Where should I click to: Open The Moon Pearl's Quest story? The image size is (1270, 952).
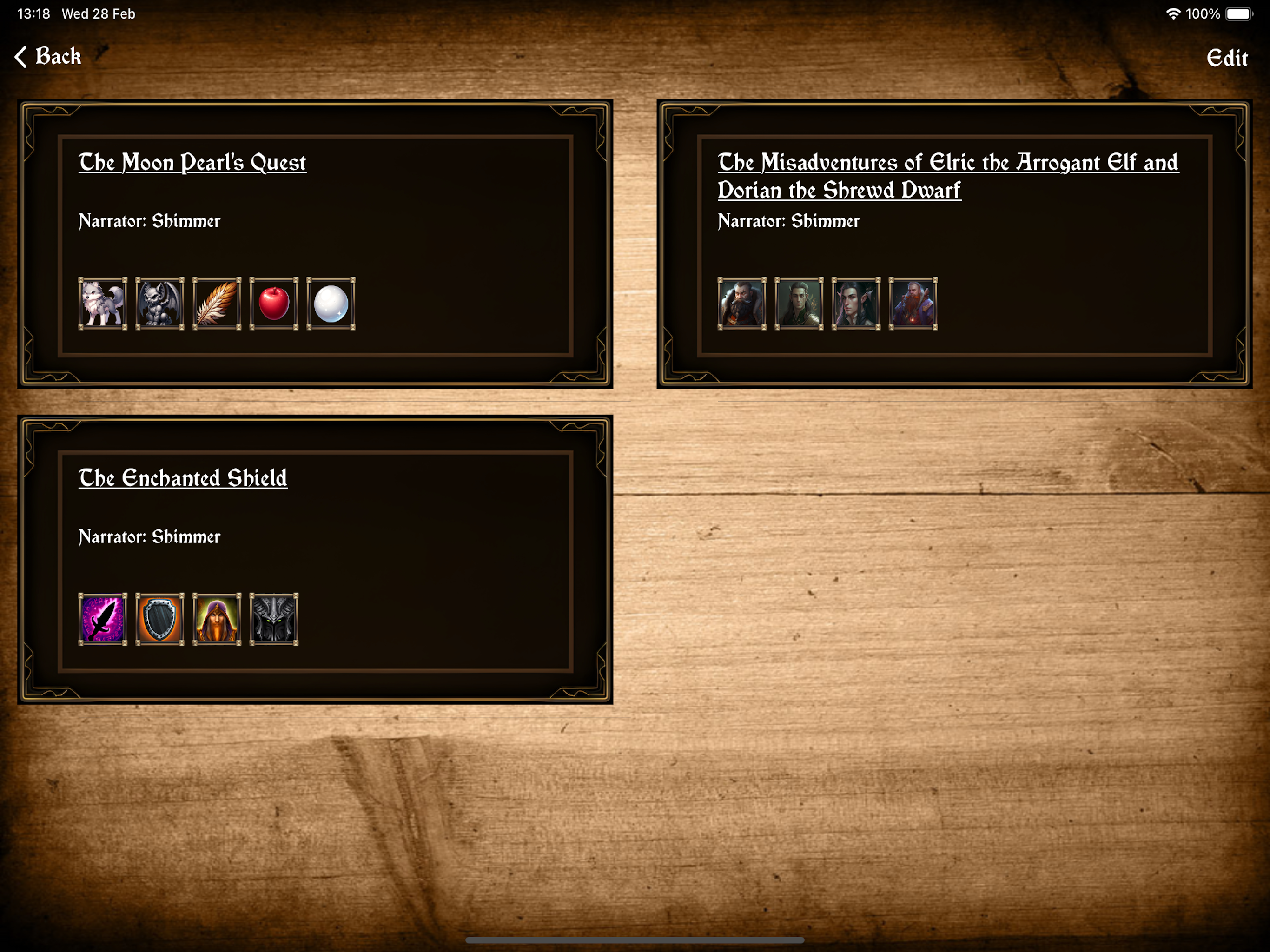192,163
